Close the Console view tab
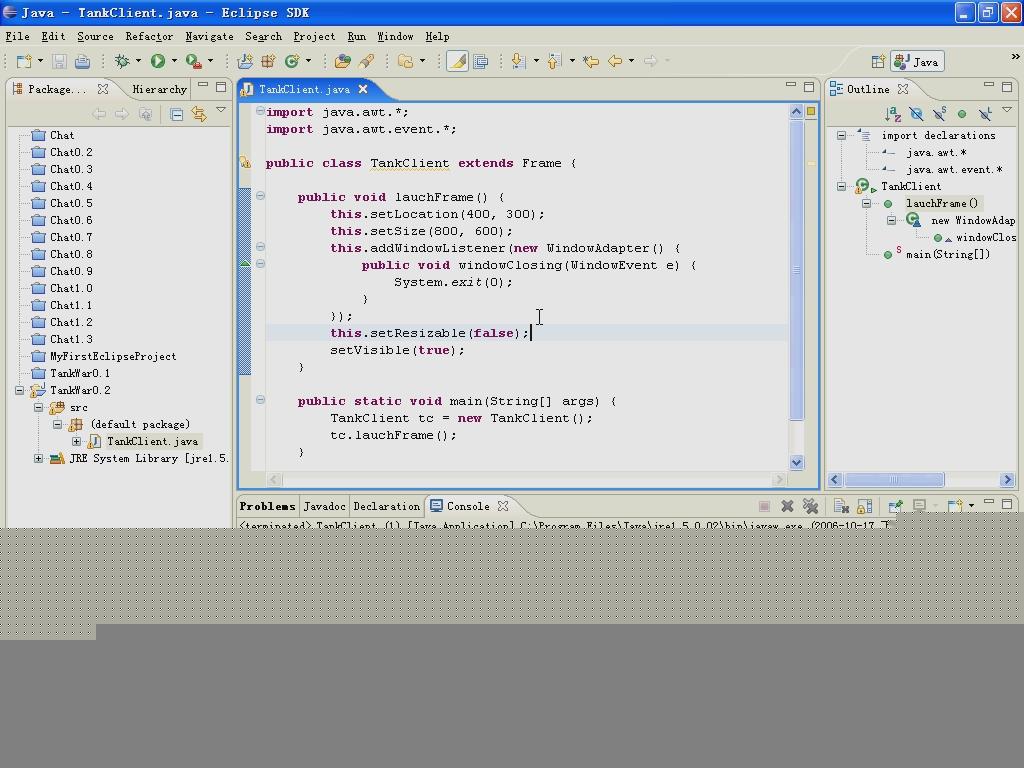The height and width of the screenshot is (768, 1024). 503,506
